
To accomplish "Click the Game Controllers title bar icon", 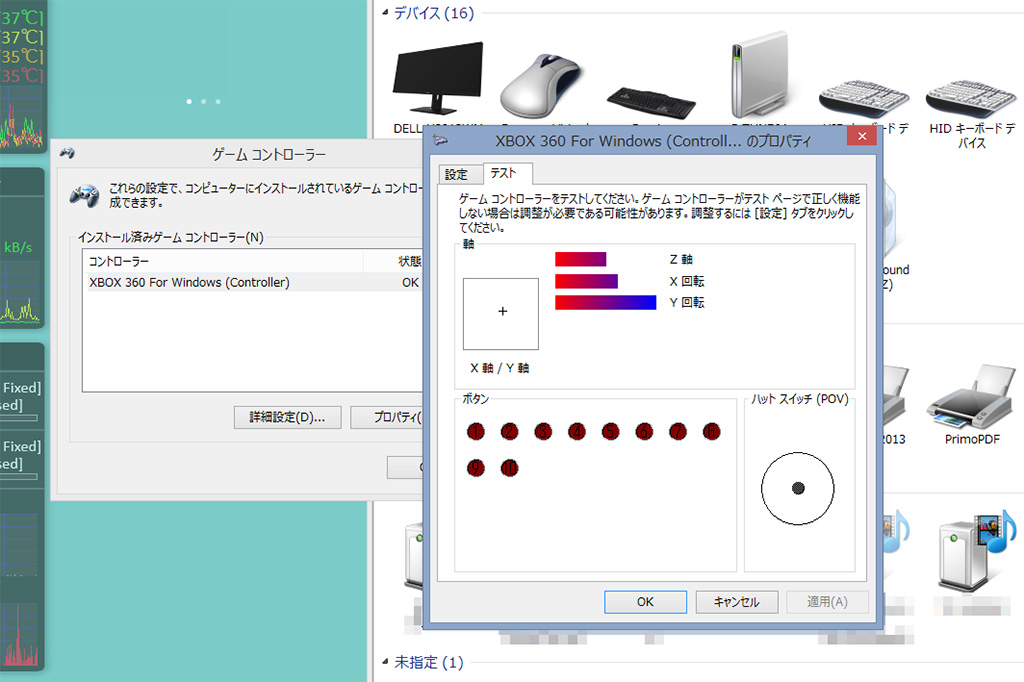I will point(67,154).
